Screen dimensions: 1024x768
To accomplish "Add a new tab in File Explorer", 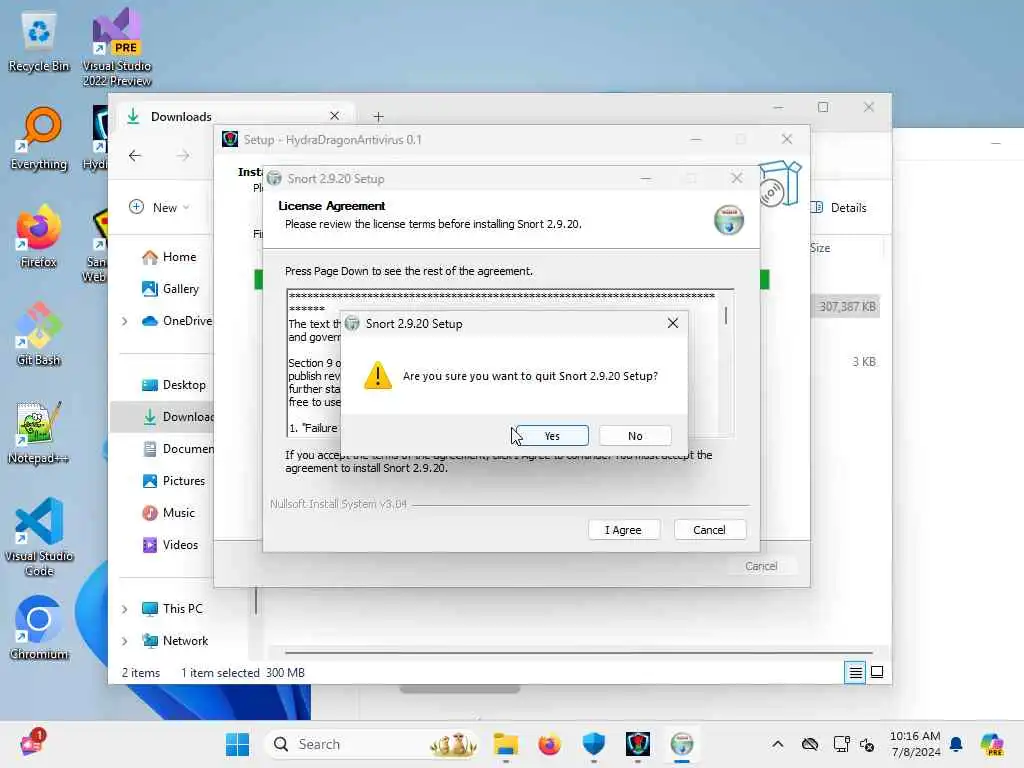I will tap(378, 116).
